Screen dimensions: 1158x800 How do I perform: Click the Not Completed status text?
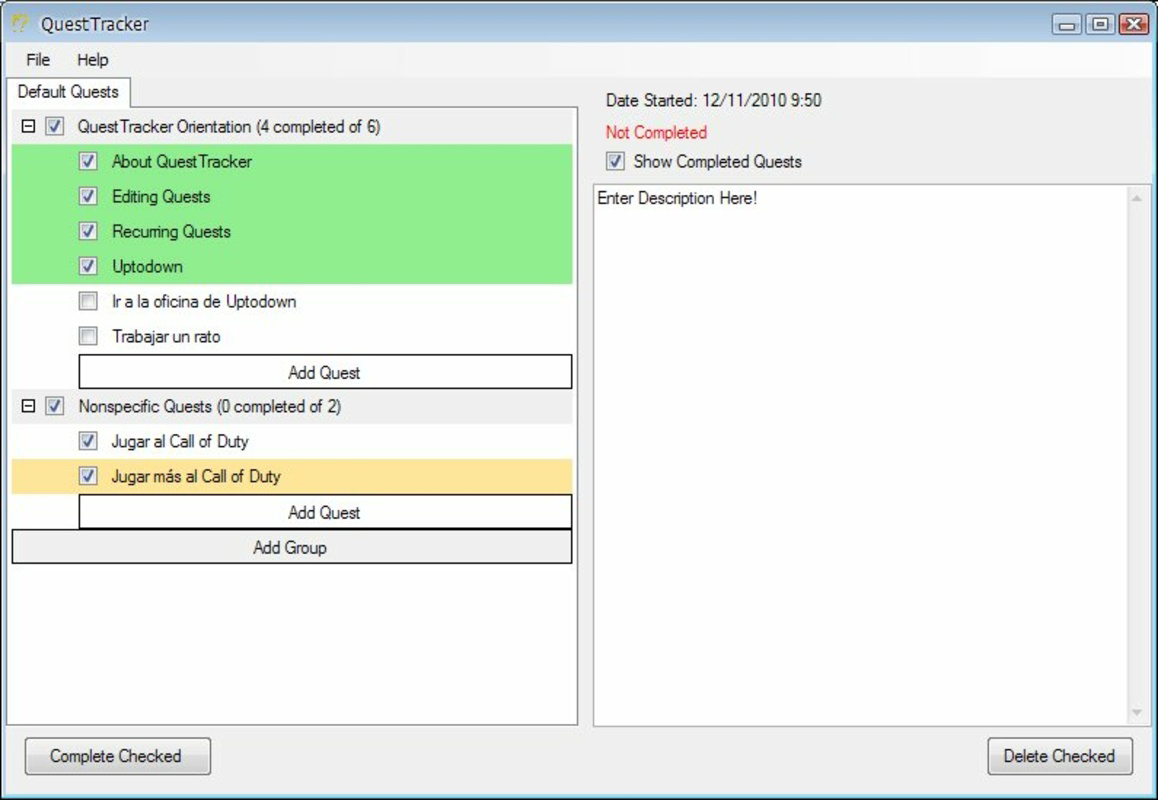click(x=656, y=132)
